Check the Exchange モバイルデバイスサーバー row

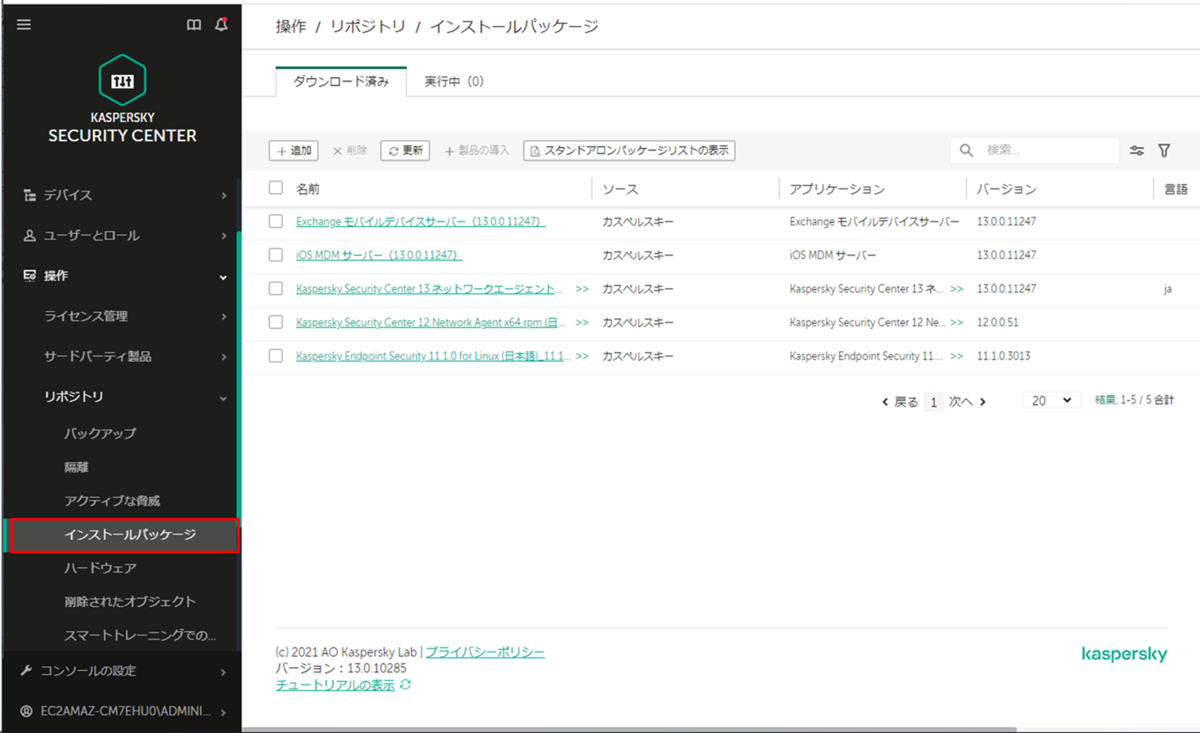[x=276, y=221]
